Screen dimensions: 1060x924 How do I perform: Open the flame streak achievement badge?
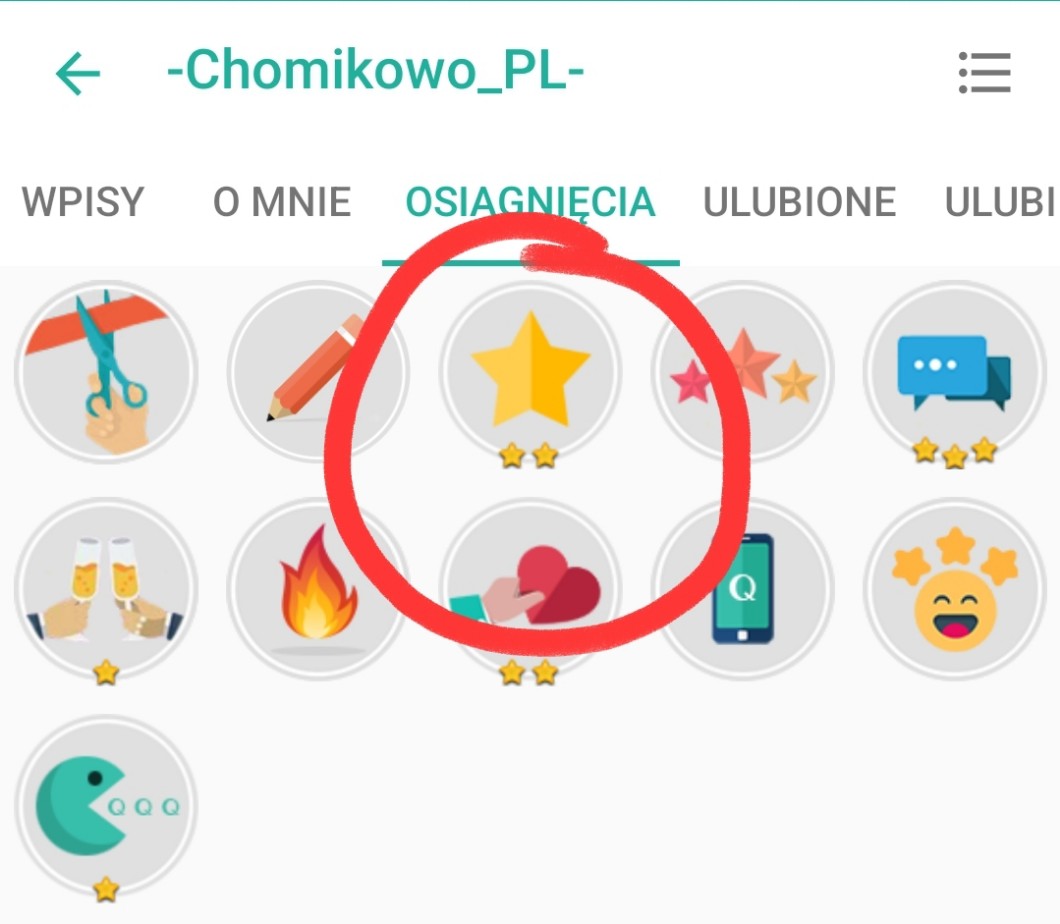tap(318, 589)
